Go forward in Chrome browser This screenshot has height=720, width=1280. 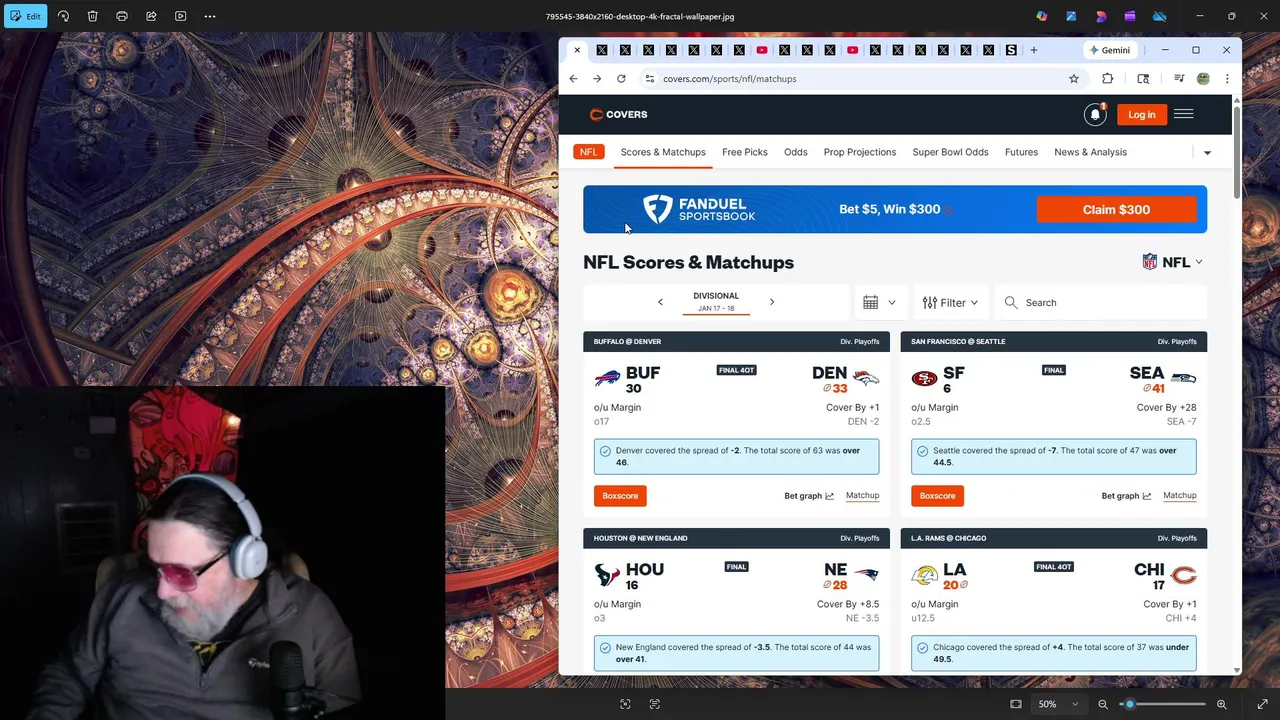click(597, 79)
